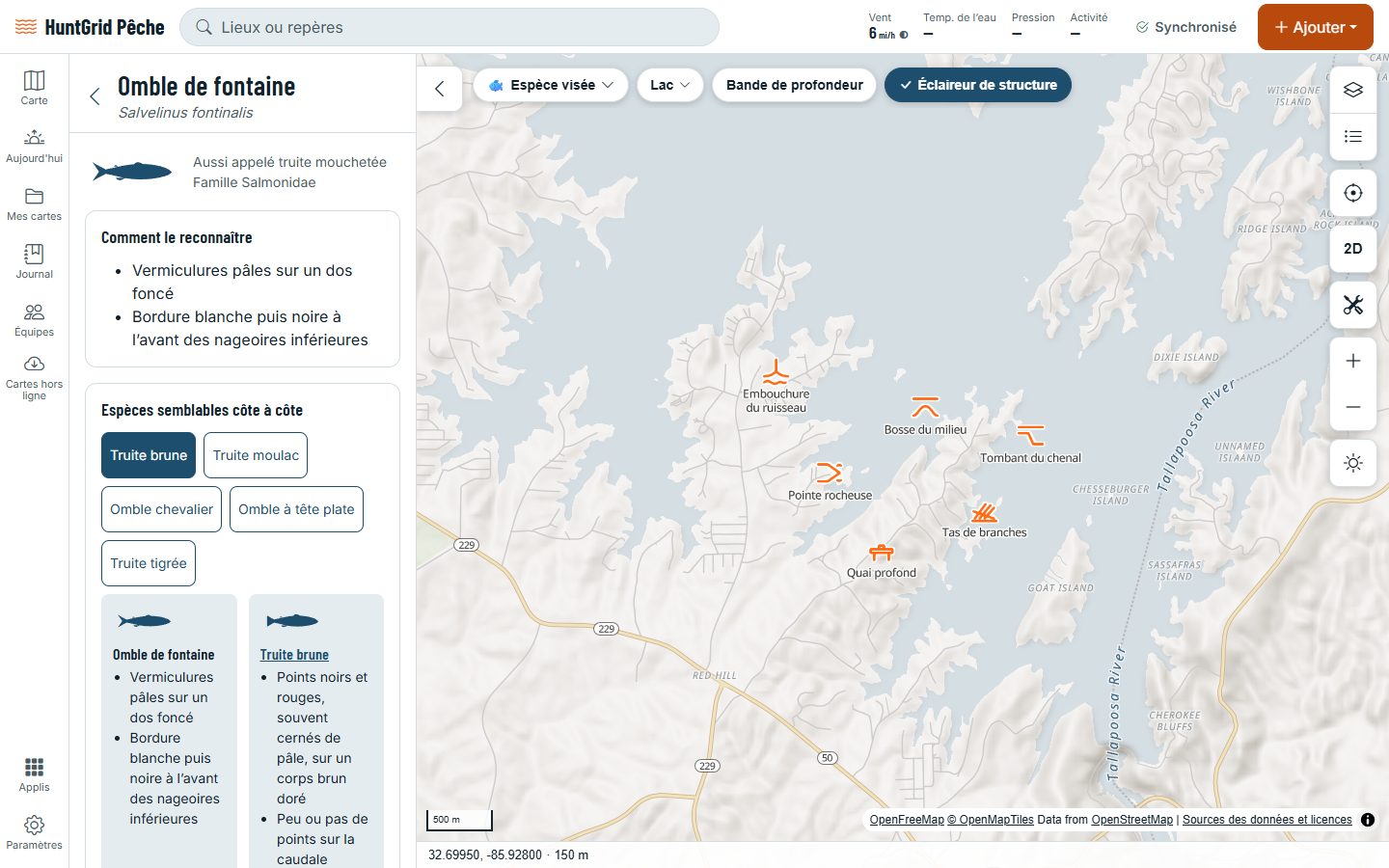Open the Applis grid launcher

pyautogui.click(x=34, y=774)
